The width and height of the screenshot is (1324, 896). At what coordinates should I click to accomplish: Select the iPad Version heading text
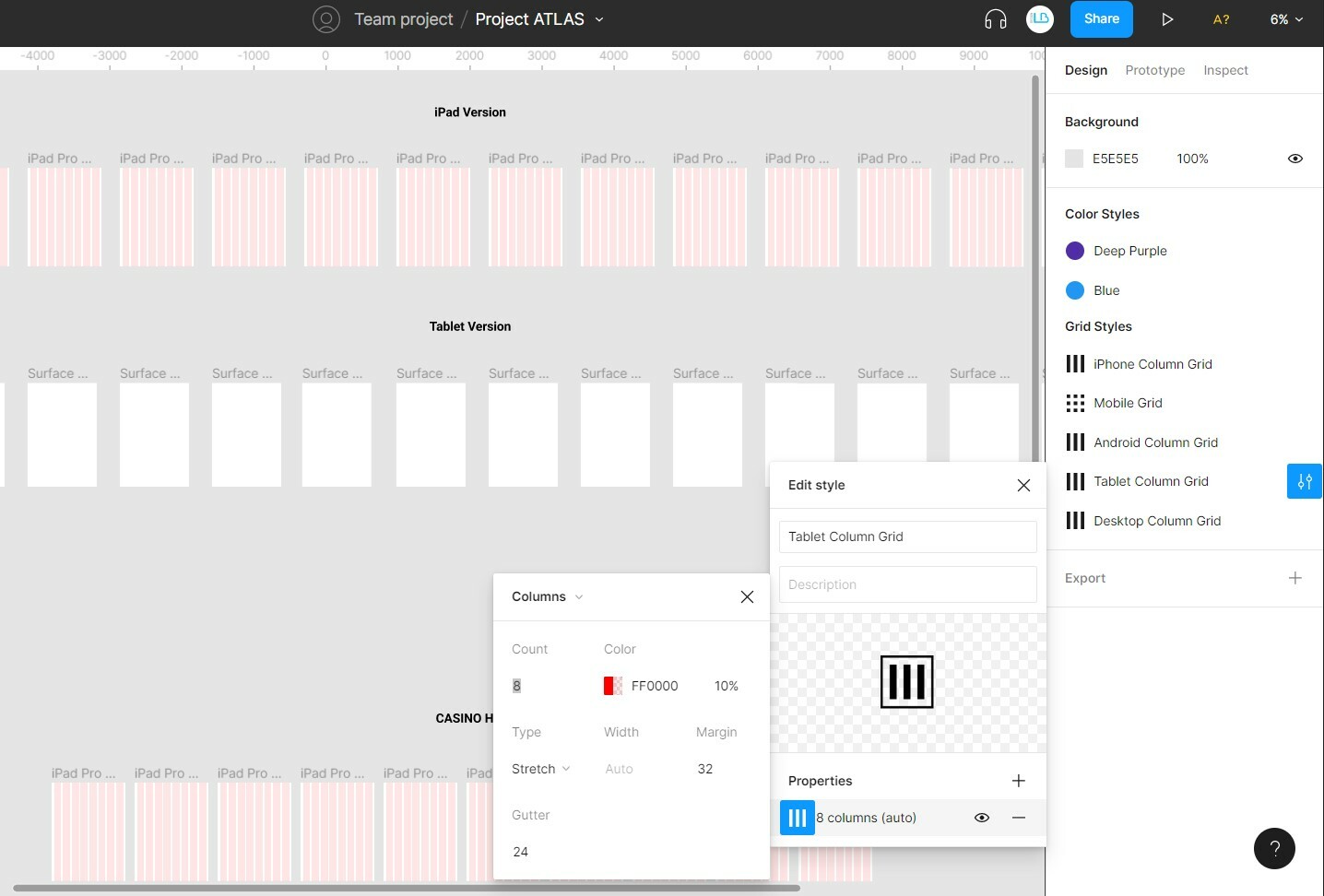coord(470,112)
